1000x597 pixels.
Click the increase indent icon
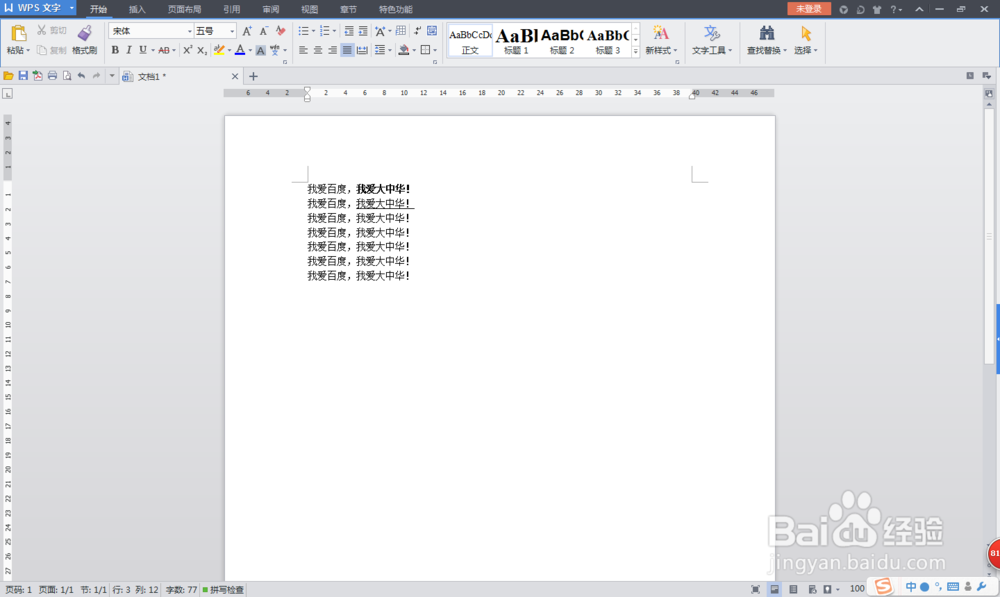[x=363, y=31]
